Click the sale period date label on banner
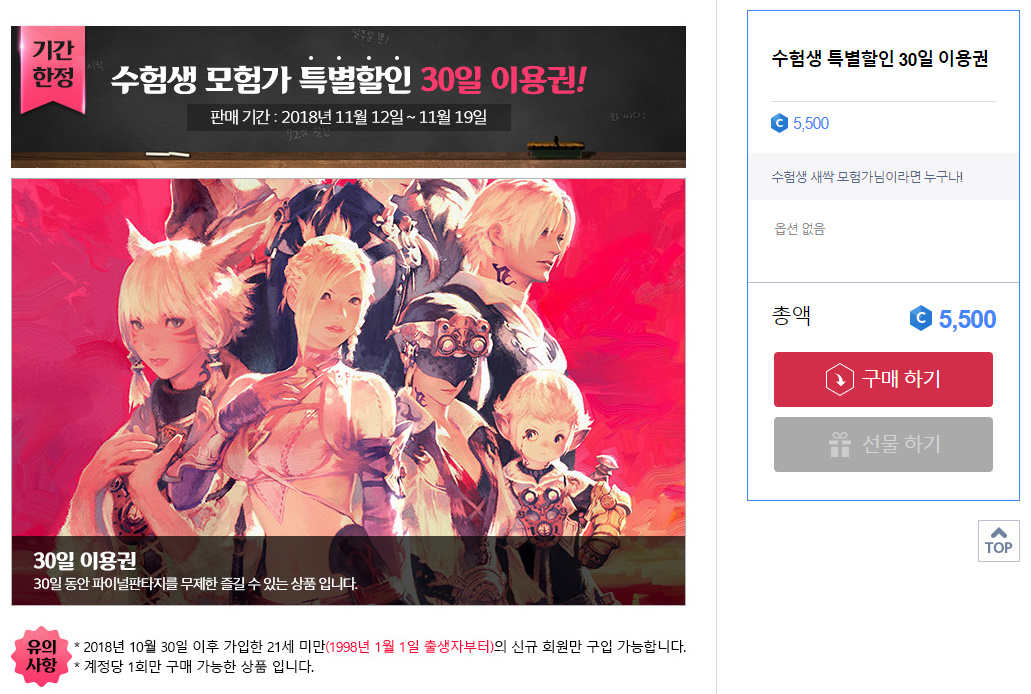This screenshot has width=1031, height=694. pos(348,118)
